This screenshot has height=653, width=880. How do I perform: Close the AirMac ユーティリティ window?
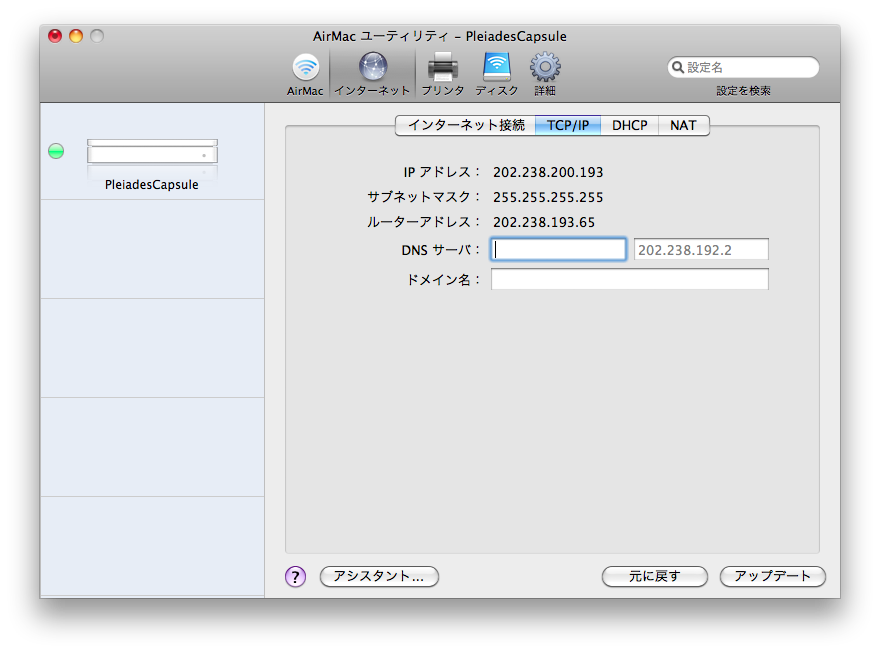coord(54,36)
